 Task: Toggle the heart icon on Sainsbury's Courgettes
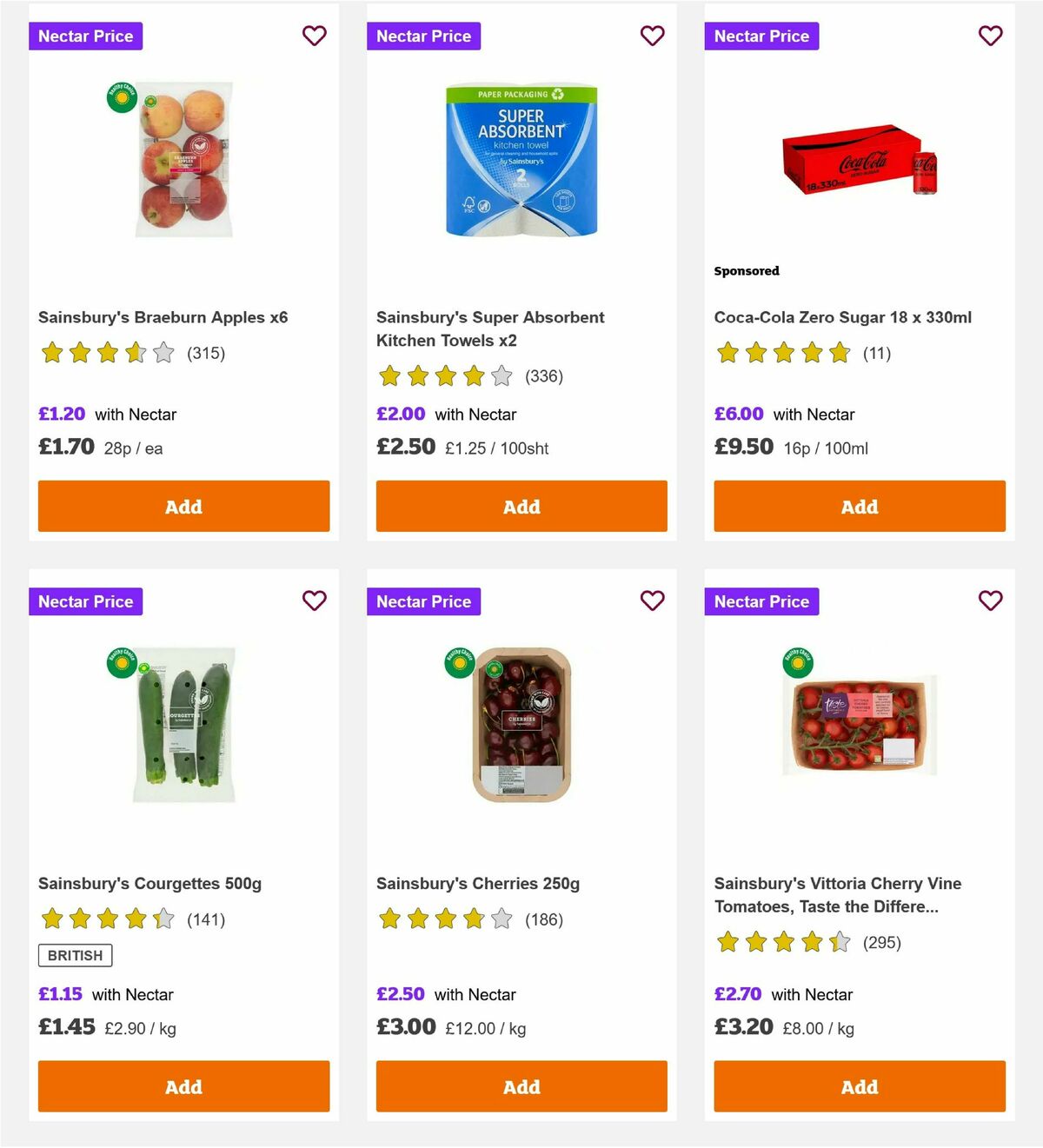point(314,601)
